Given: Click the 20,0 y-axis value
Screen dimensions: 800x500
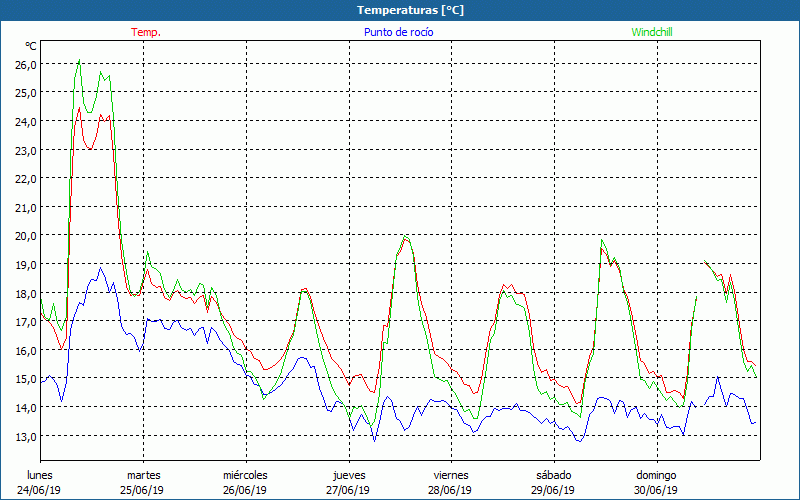Looking at the screenshot, I should pos(26,236).
